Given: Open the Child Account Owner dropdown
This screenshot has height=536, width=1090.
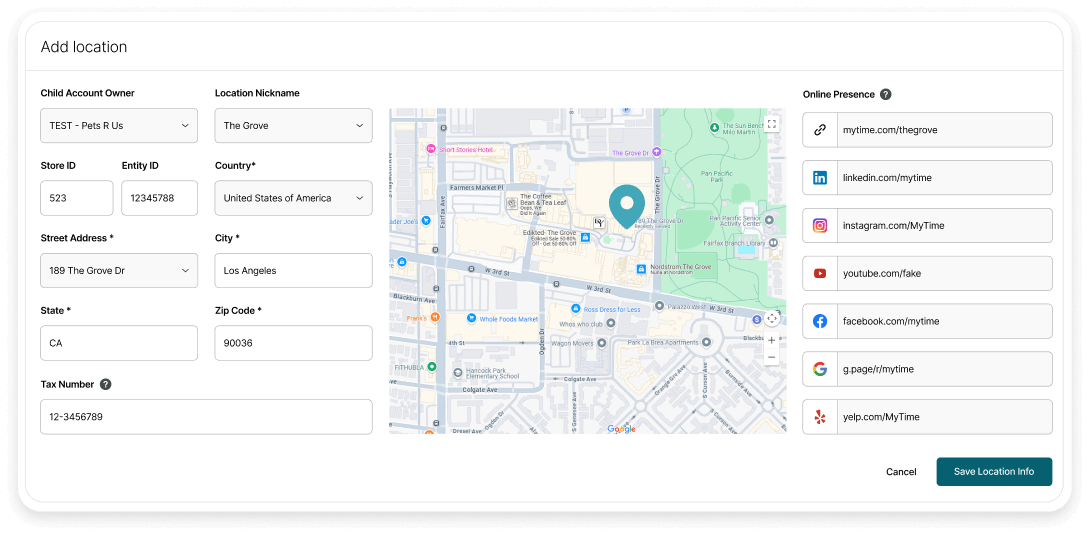Looking at the screenshot, I should coord(119,126).
